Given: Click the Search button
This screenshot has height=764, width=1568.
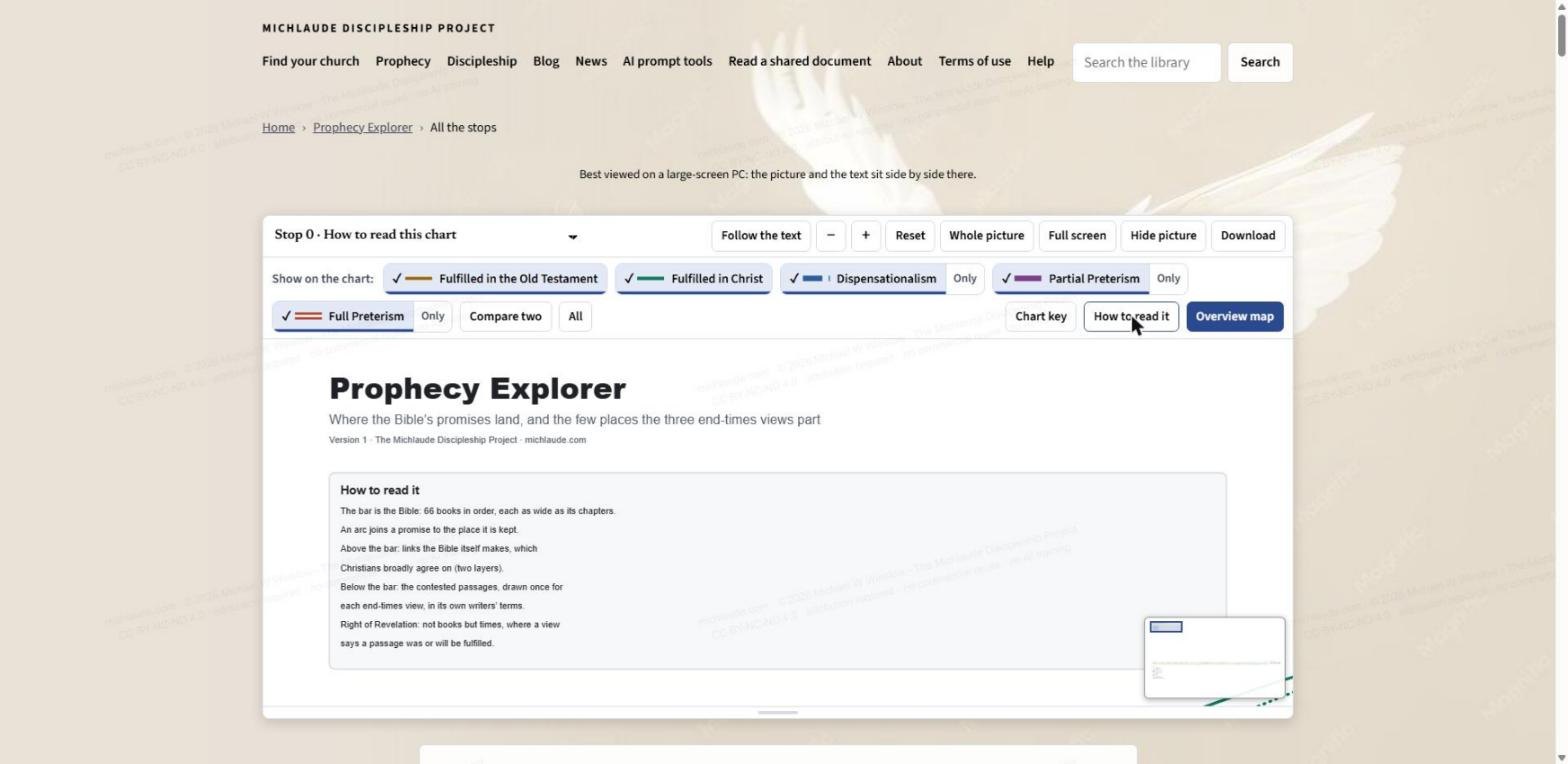Looking at the screenshot, I should [1260, 62].
